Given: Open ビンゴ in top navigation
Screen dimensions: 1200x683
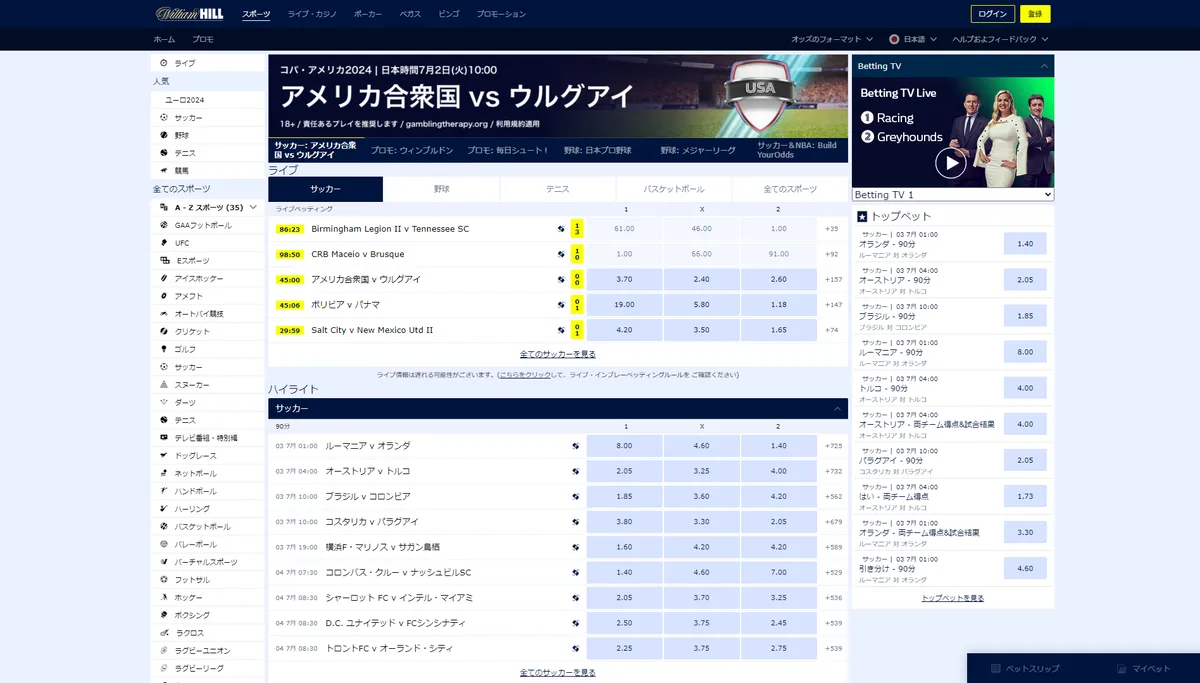Looking at the screenshot, I should pyautogui.click(x=449, y=14).
